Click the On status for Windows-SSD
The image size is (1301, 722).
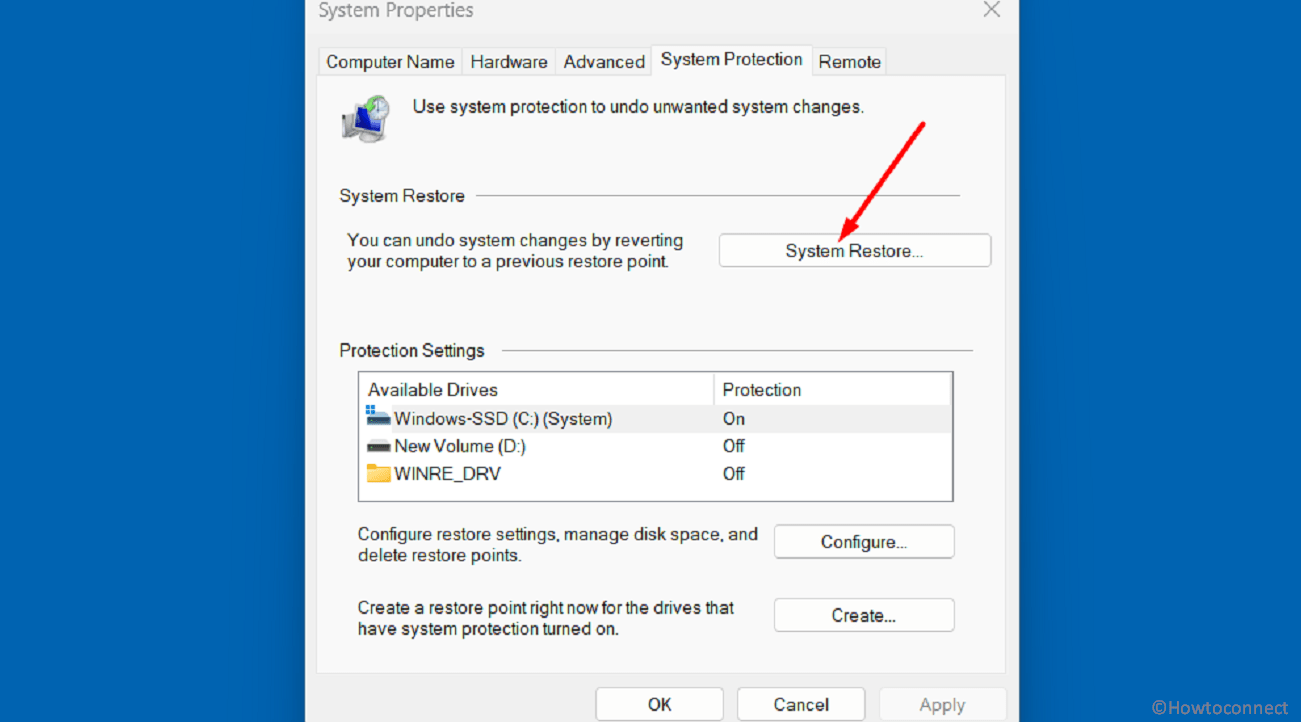pos(734,419)
